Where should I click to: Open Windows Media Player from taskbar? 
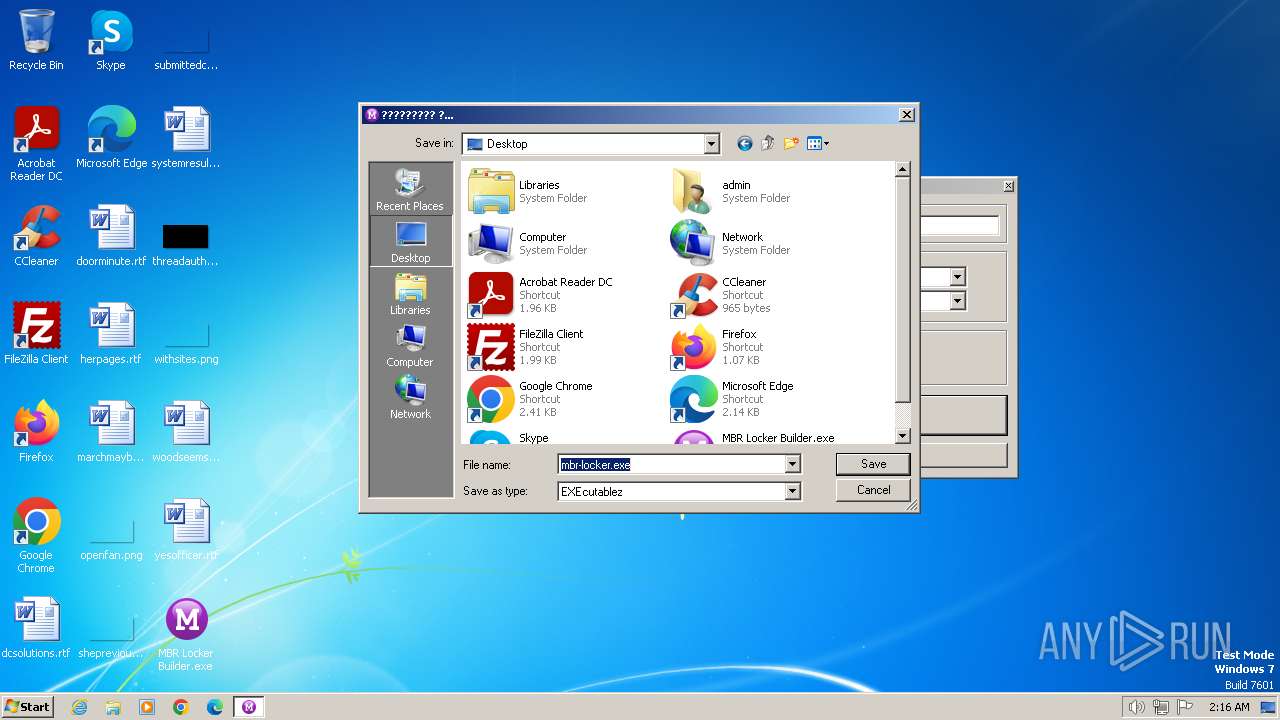click(147, 707)
